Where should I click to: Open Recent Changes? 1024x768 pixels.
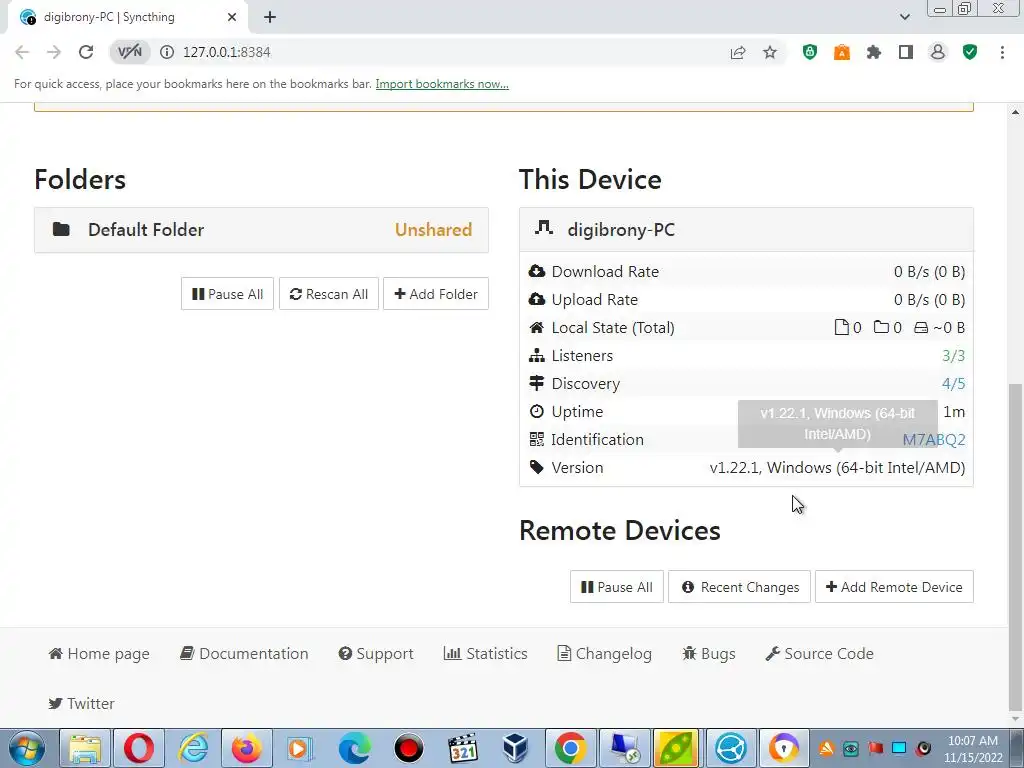coord(739,587)
